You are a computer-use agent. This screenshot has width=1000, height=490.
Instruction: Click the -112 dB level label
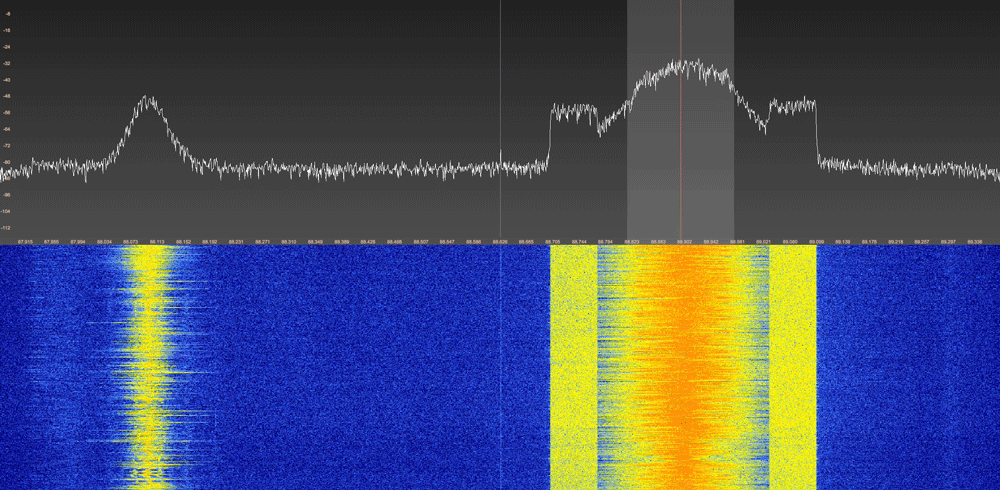[7, 227]
